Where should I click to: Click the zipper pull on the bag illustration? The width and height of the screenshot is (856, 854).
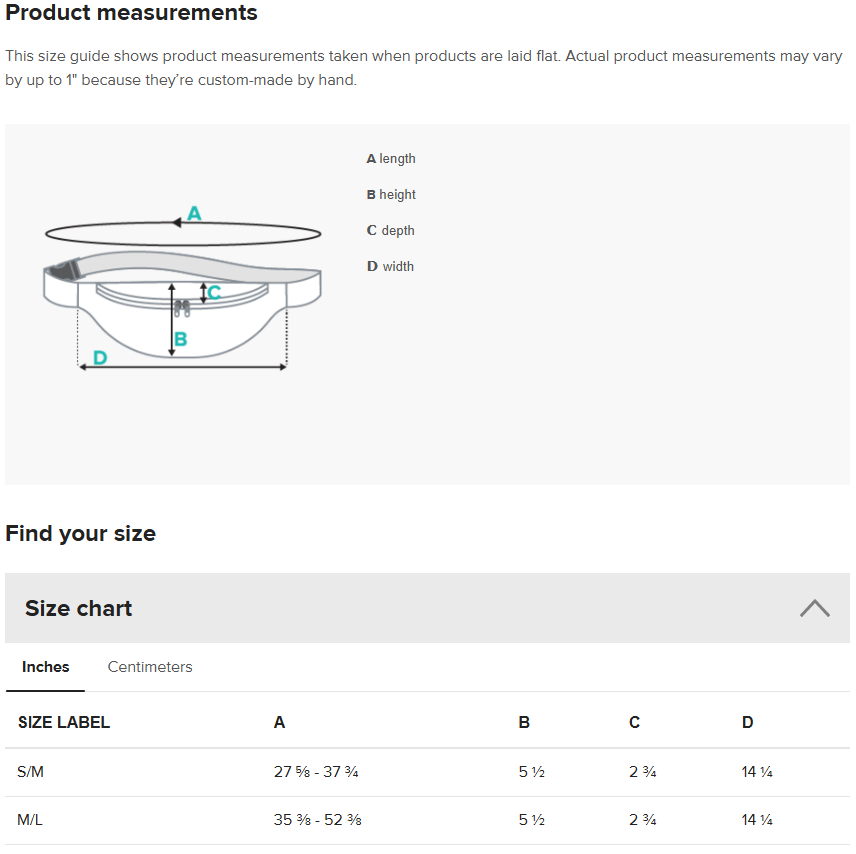[181, 306]
